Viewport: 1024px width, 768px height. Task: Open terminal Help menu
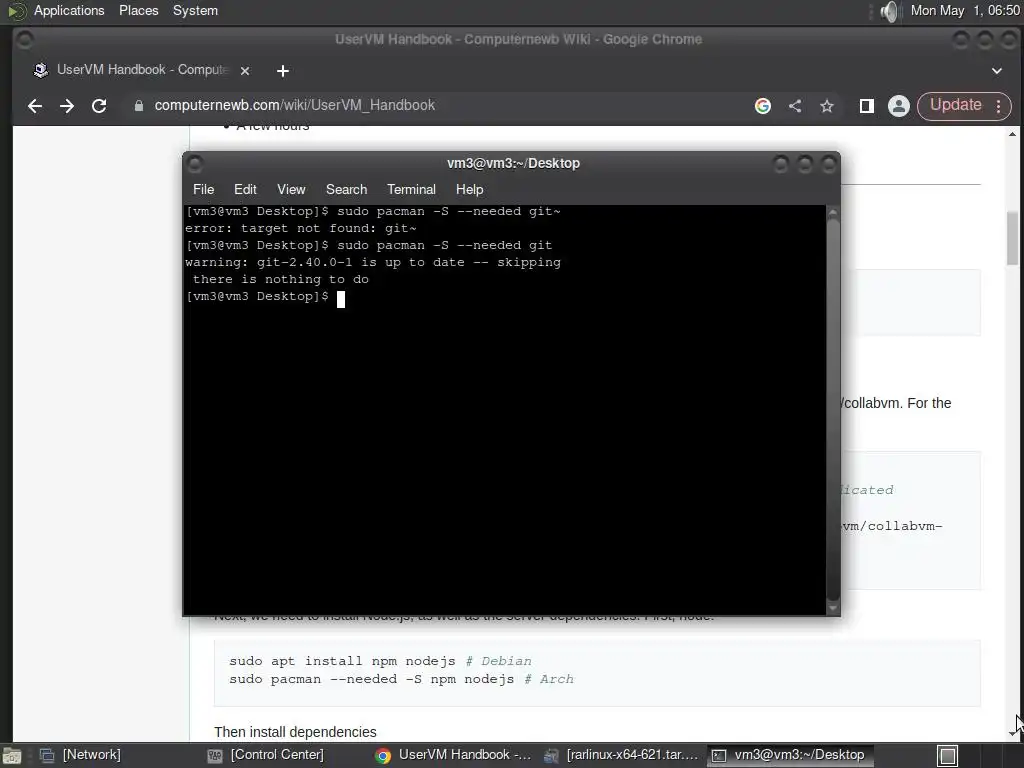(x=469, y=189)
